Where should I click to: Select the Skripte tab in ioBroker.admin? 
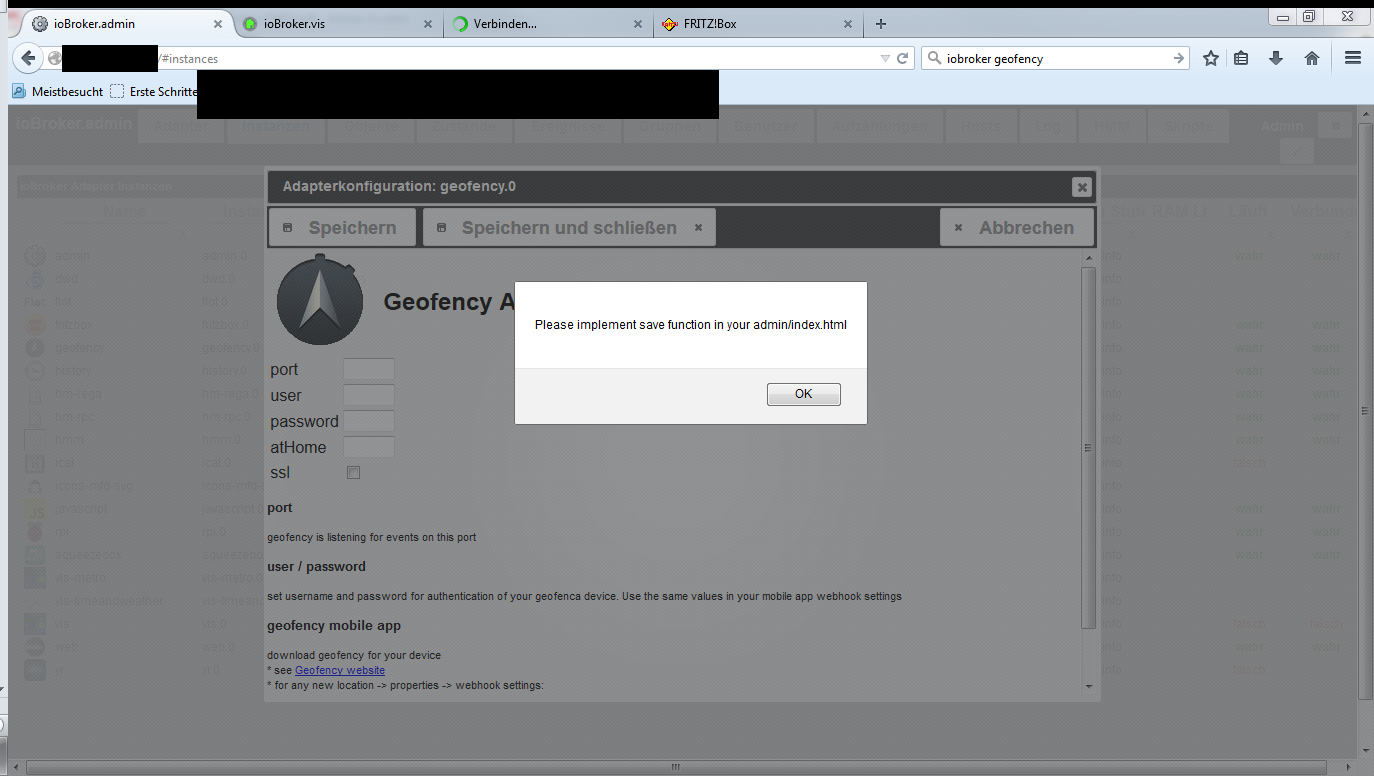tap(1190, 127)
